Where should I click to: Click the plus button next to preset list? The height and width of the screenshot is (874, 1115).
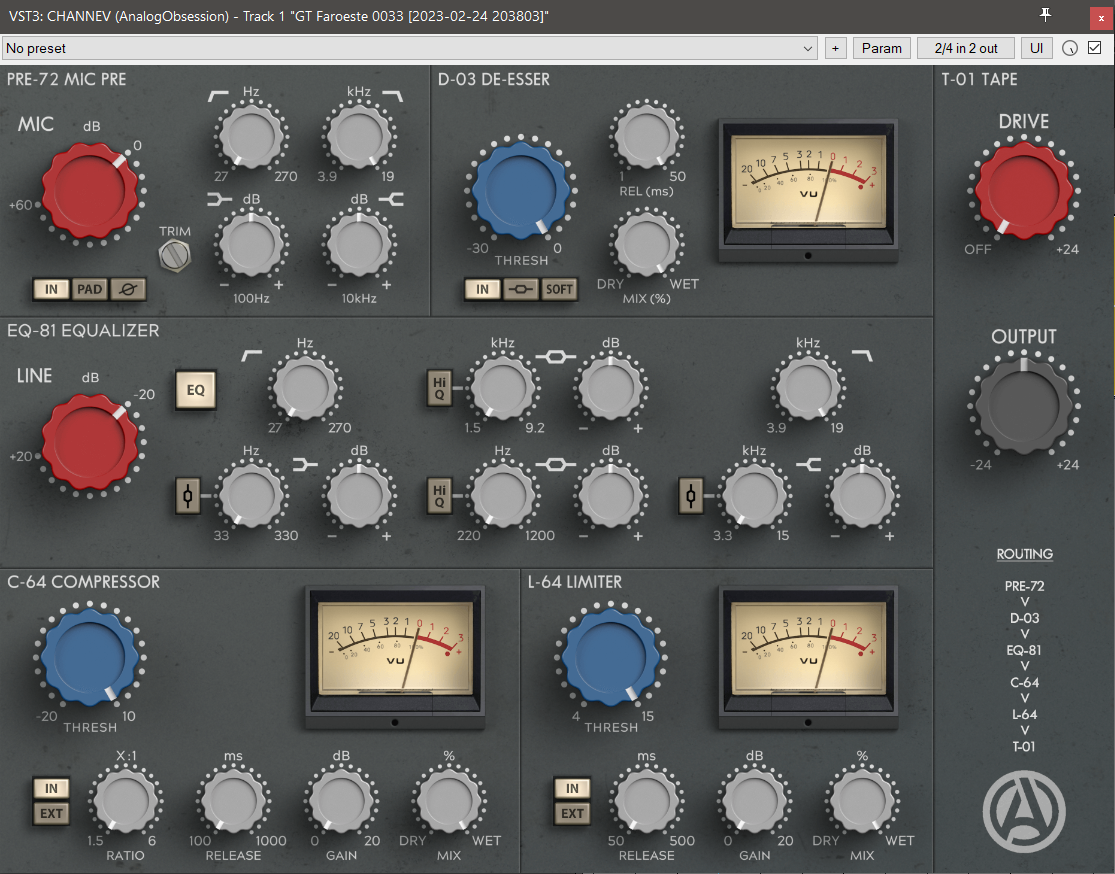coord(835,48)
